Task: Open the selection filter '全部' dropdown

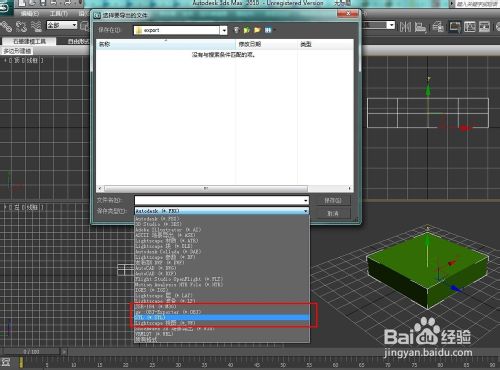Action: tap(62, 25)
